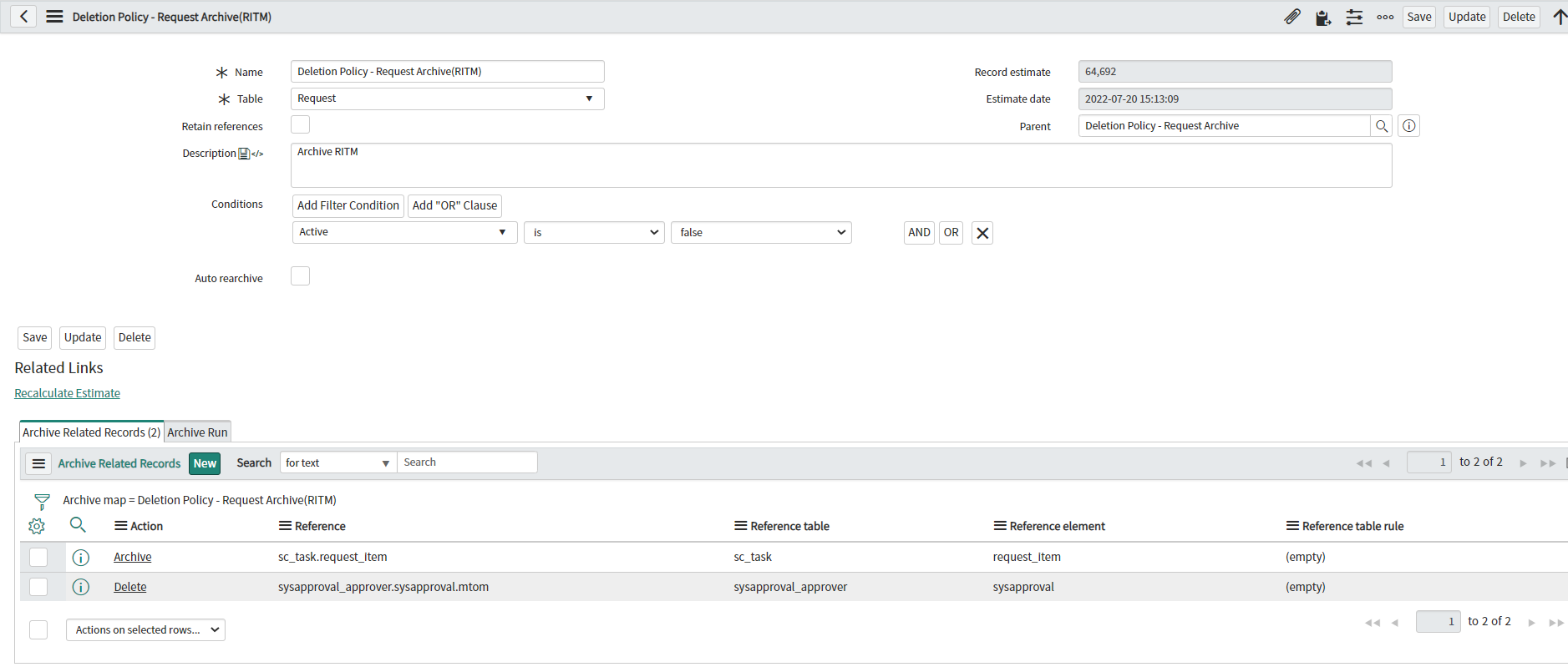This screenshot has width=1568, height=667.
Task: Click the clipboard template icon in header
Action: pyautogui.click(x=1323, y=18)
